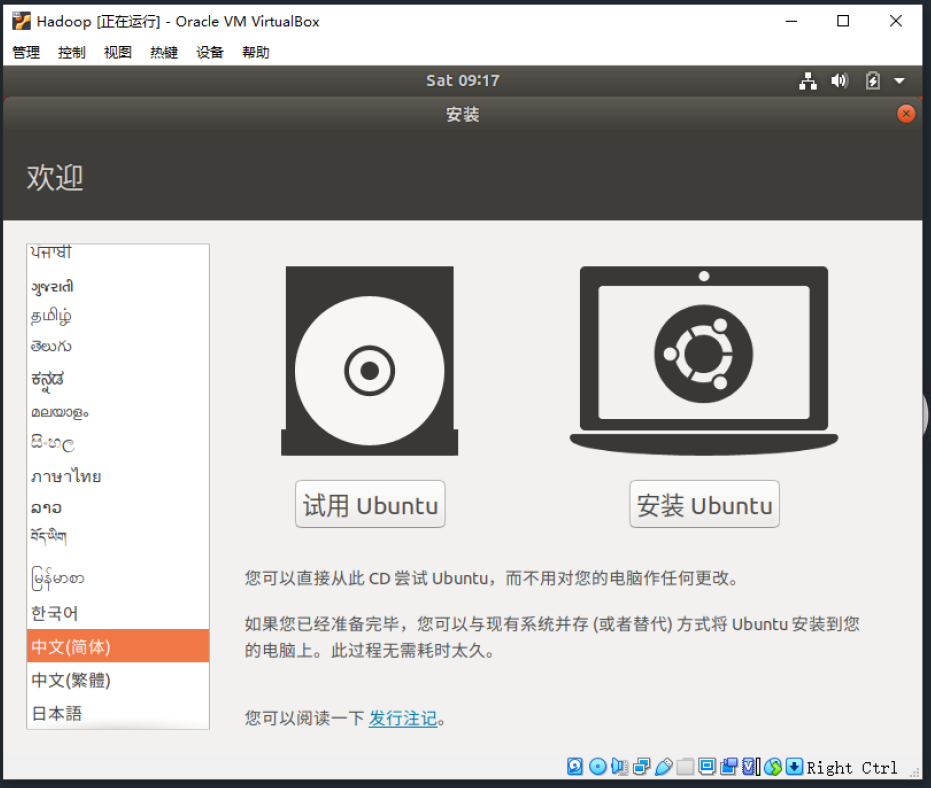Open the 管理 menu

[26, 52]
